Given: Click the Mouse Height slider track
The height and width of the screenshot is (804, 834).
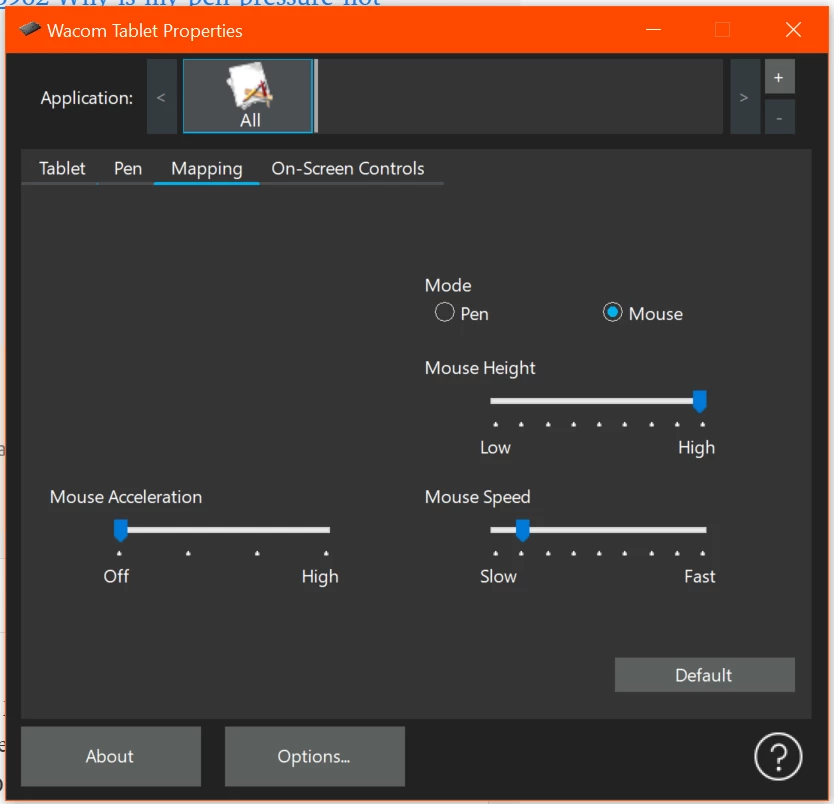Looking at the screenshot, I should pos(598,401).
